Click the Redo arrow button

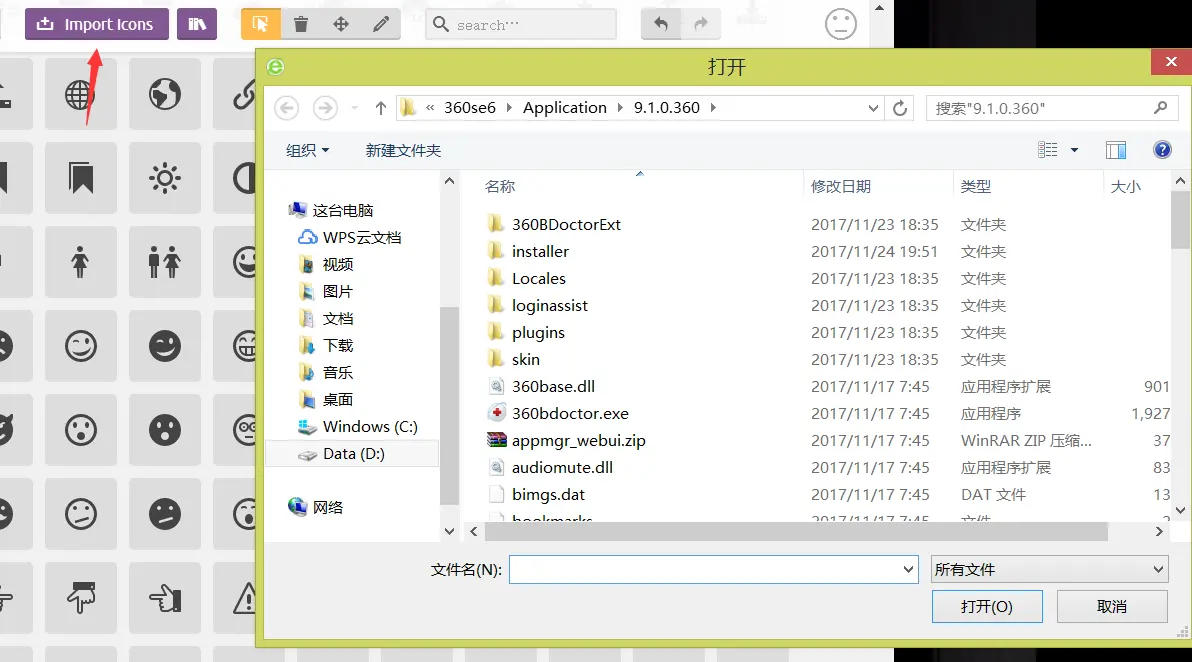click(x=701, y=24)
